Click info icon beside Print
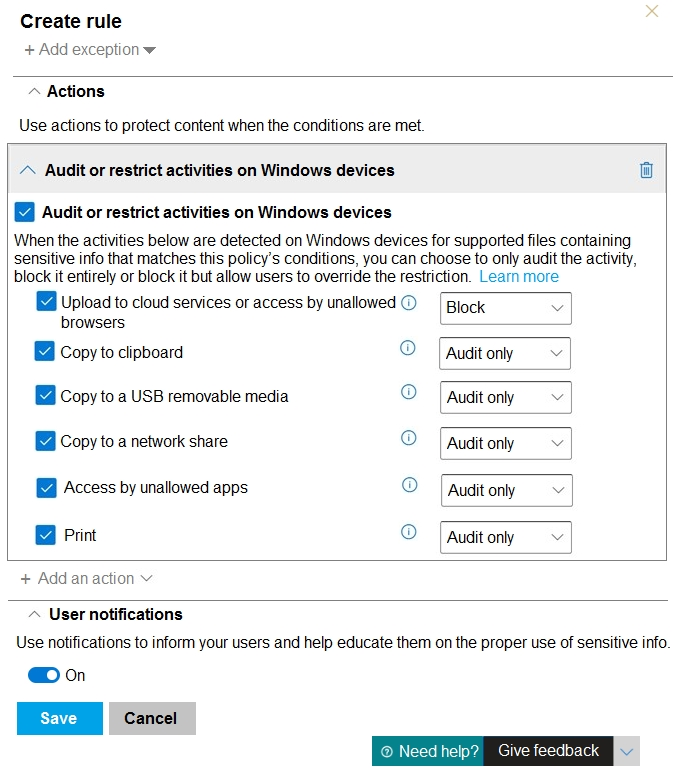 [408, 532]
